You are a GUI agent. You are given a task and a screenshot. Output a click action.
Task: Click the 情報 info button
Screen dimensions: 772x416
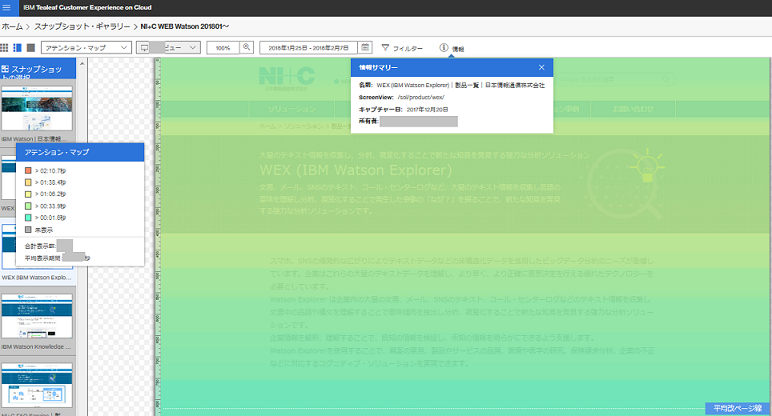[451, 48]
